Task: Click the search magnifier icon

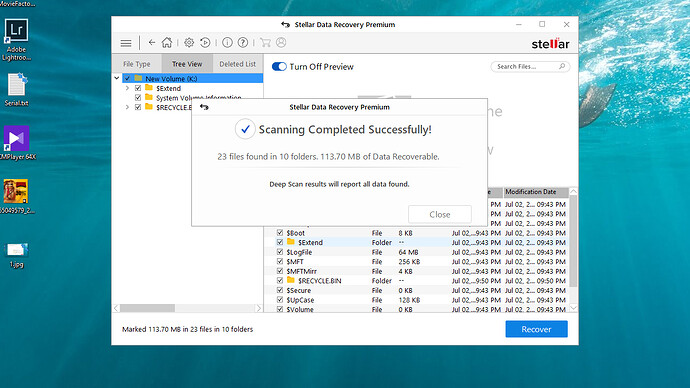Action: point(562,66)
